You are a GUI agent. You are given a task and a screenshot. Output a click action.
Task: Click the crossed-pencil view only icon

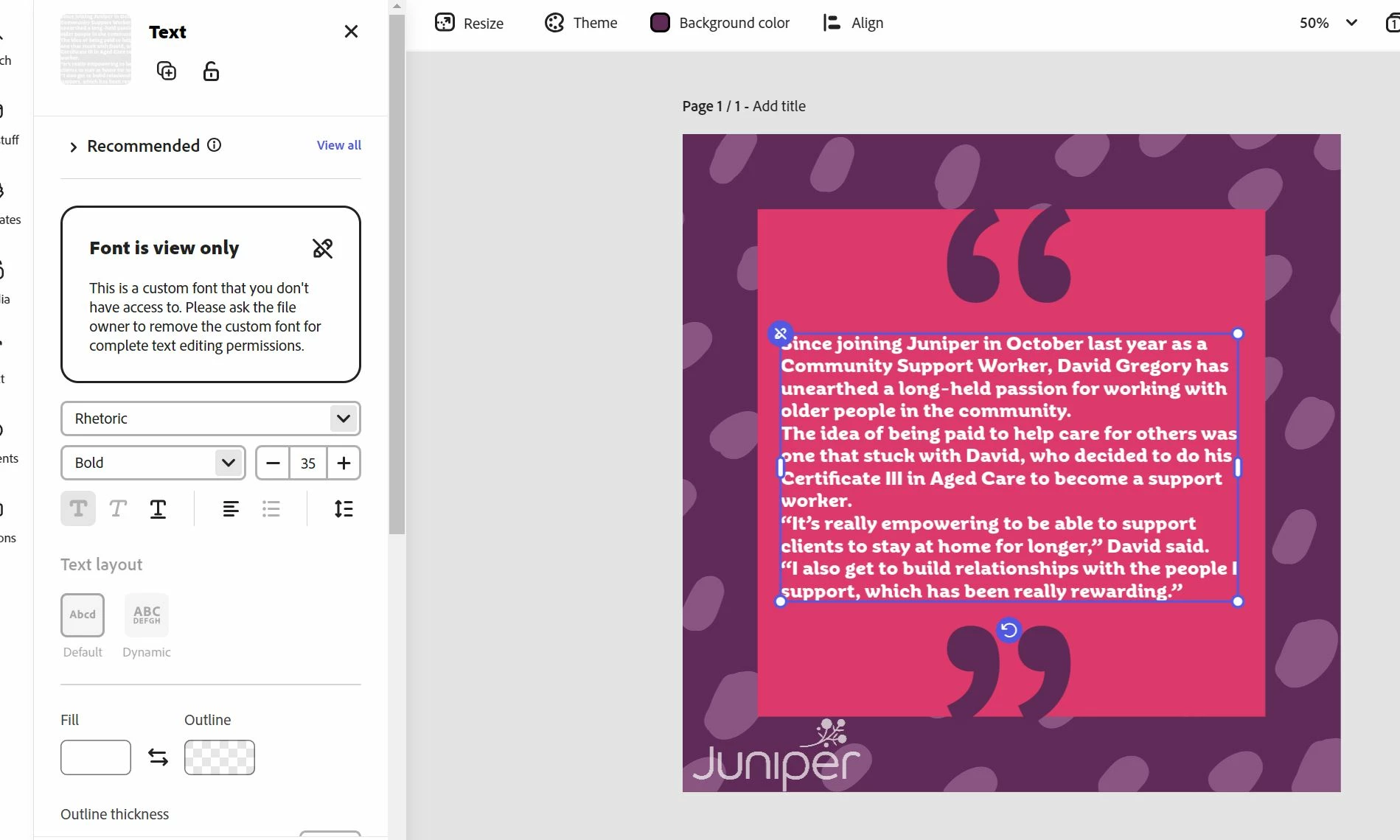click(x=322, y=248)
